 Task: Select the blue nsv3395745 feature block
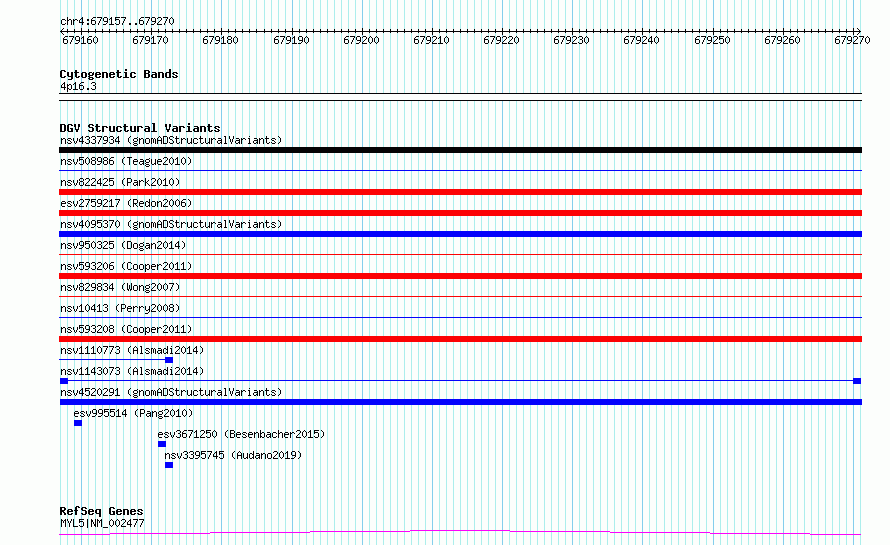click(x=169, y=465)
